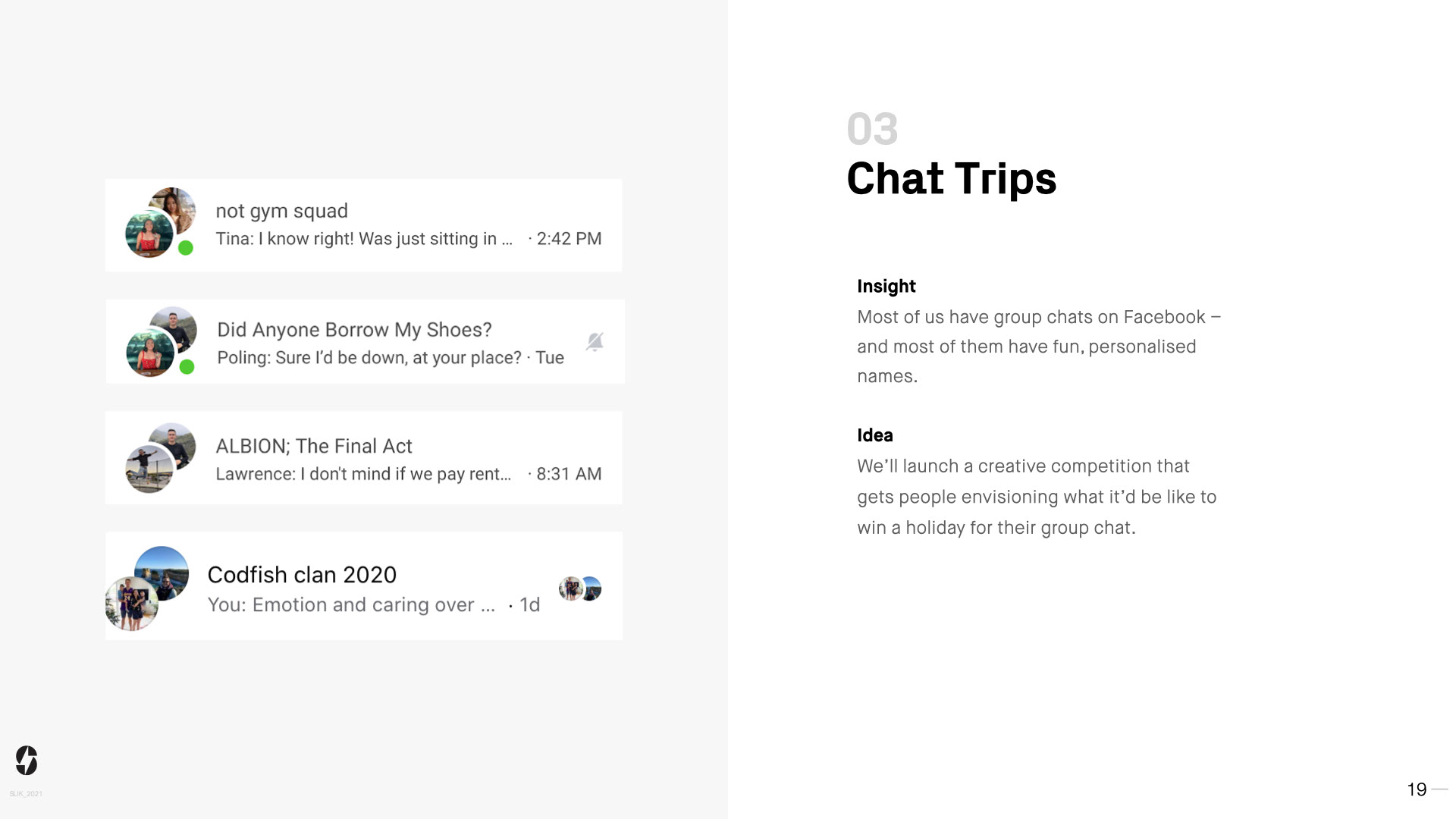This screenshot has height=819, width=1456.
Task: Click green status dot on Shoes chat
Action: pyautogui.click(x=187, y=367)
